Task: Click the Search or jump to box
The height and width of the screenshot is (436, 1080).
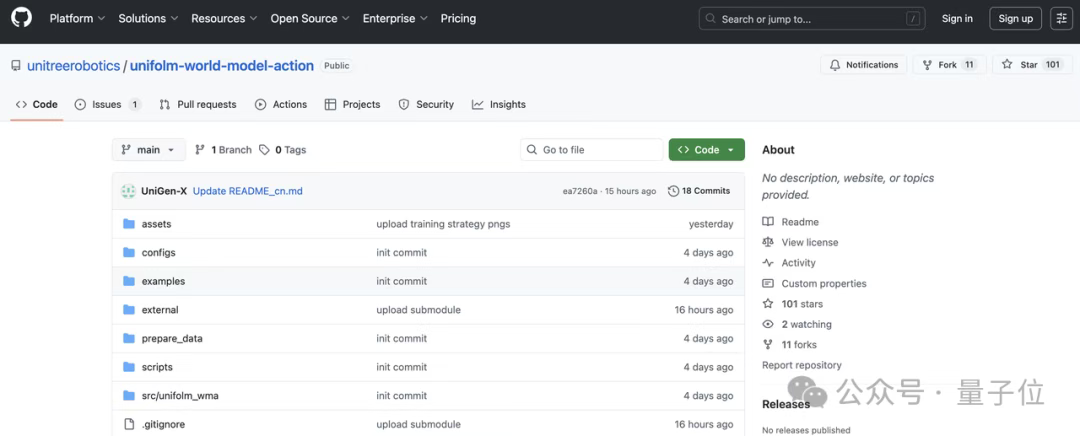Action: 812,18
